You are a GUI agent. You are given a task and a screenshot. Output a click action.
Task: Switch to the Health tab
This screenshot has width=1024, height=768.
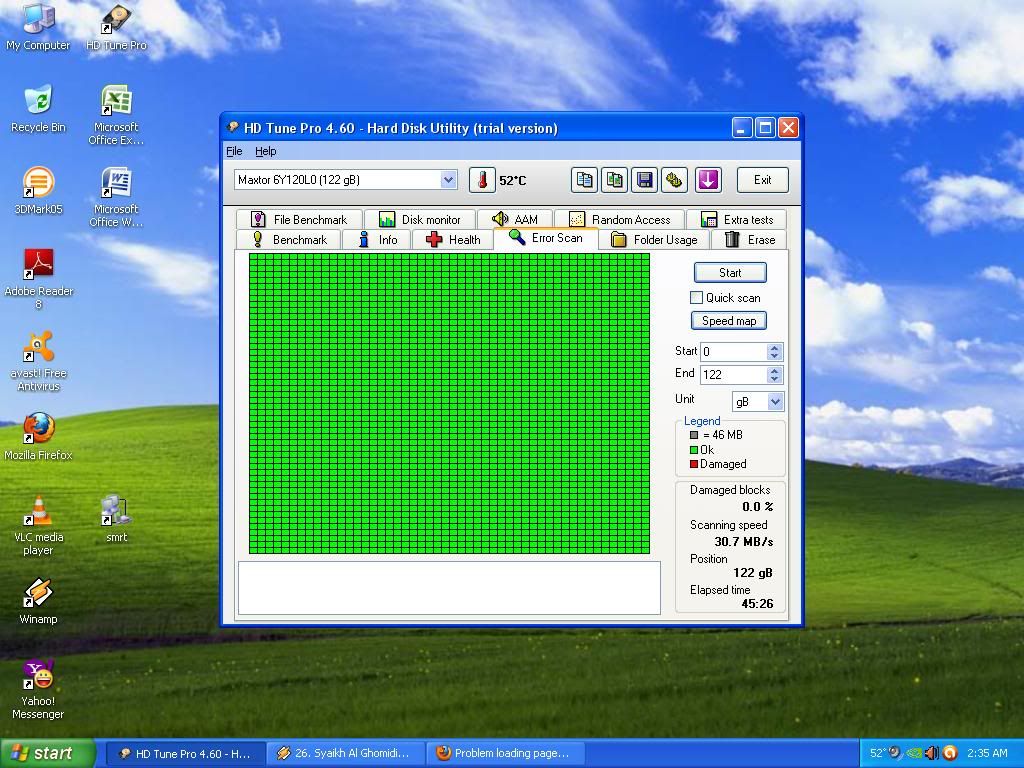pyautogui.click(x=453, y=240)
